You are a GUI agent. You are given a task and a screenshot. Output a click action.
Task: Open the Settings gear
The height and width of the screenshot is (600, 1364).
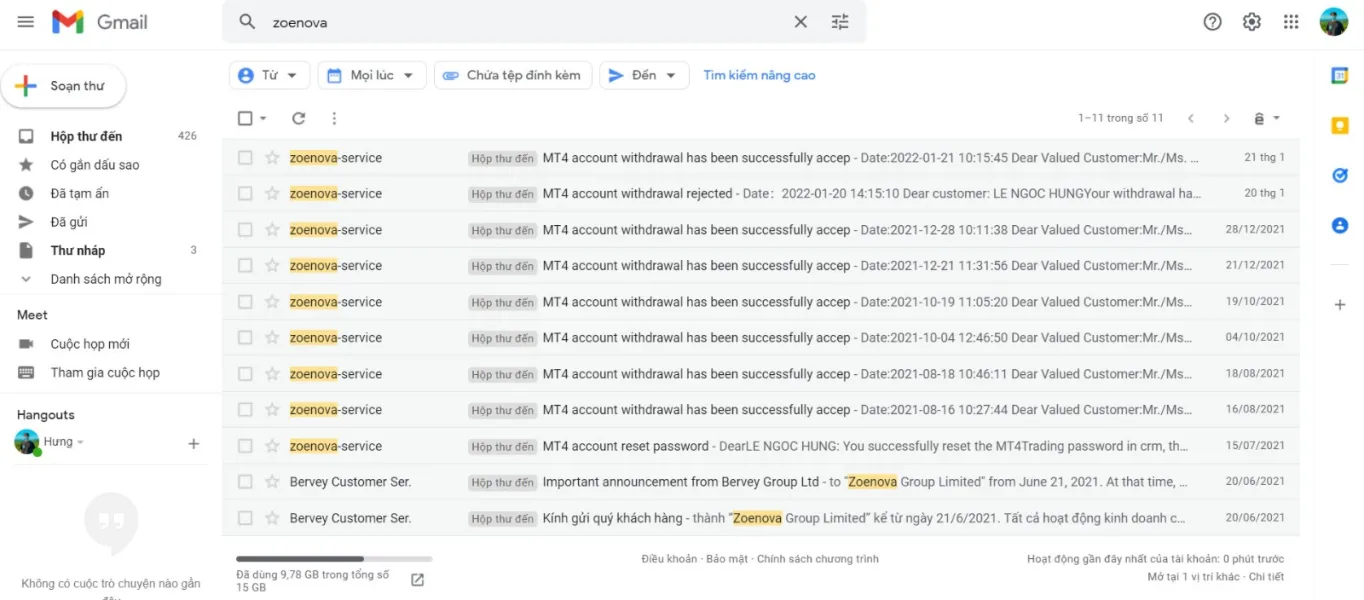pos(1251,22)
